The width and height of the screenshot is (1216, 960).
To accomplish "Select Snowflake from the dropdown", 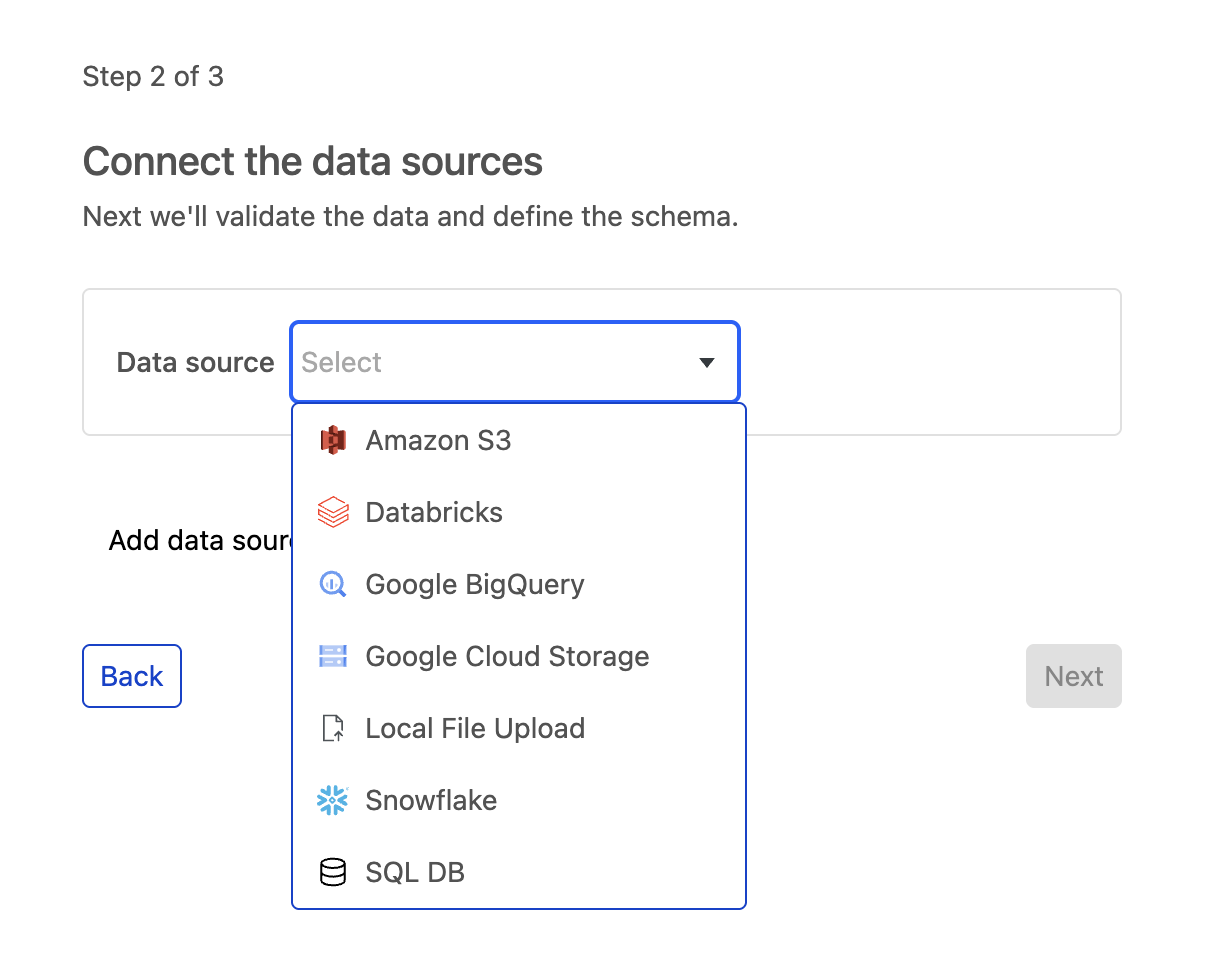I will point(519,800).
